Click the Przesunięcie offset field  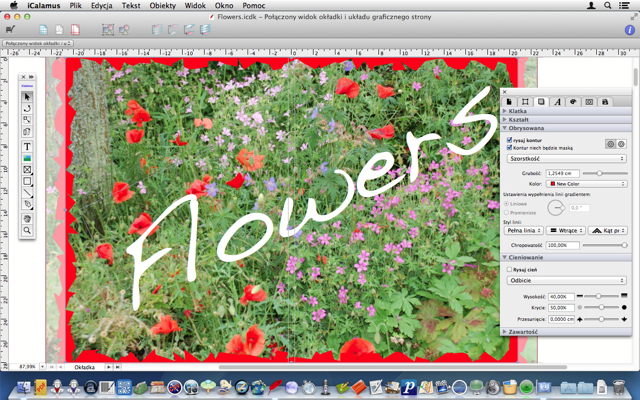562,319
